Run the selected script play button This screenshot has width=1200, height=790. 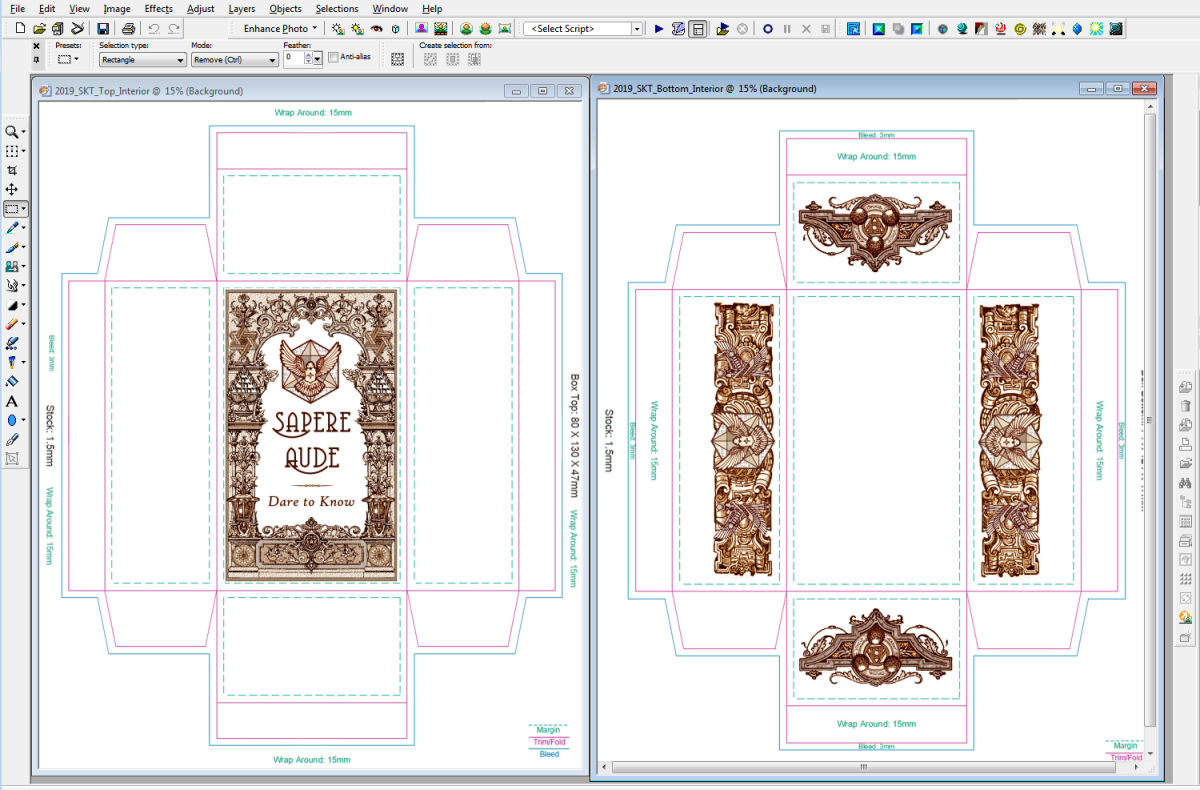[659, 29]
